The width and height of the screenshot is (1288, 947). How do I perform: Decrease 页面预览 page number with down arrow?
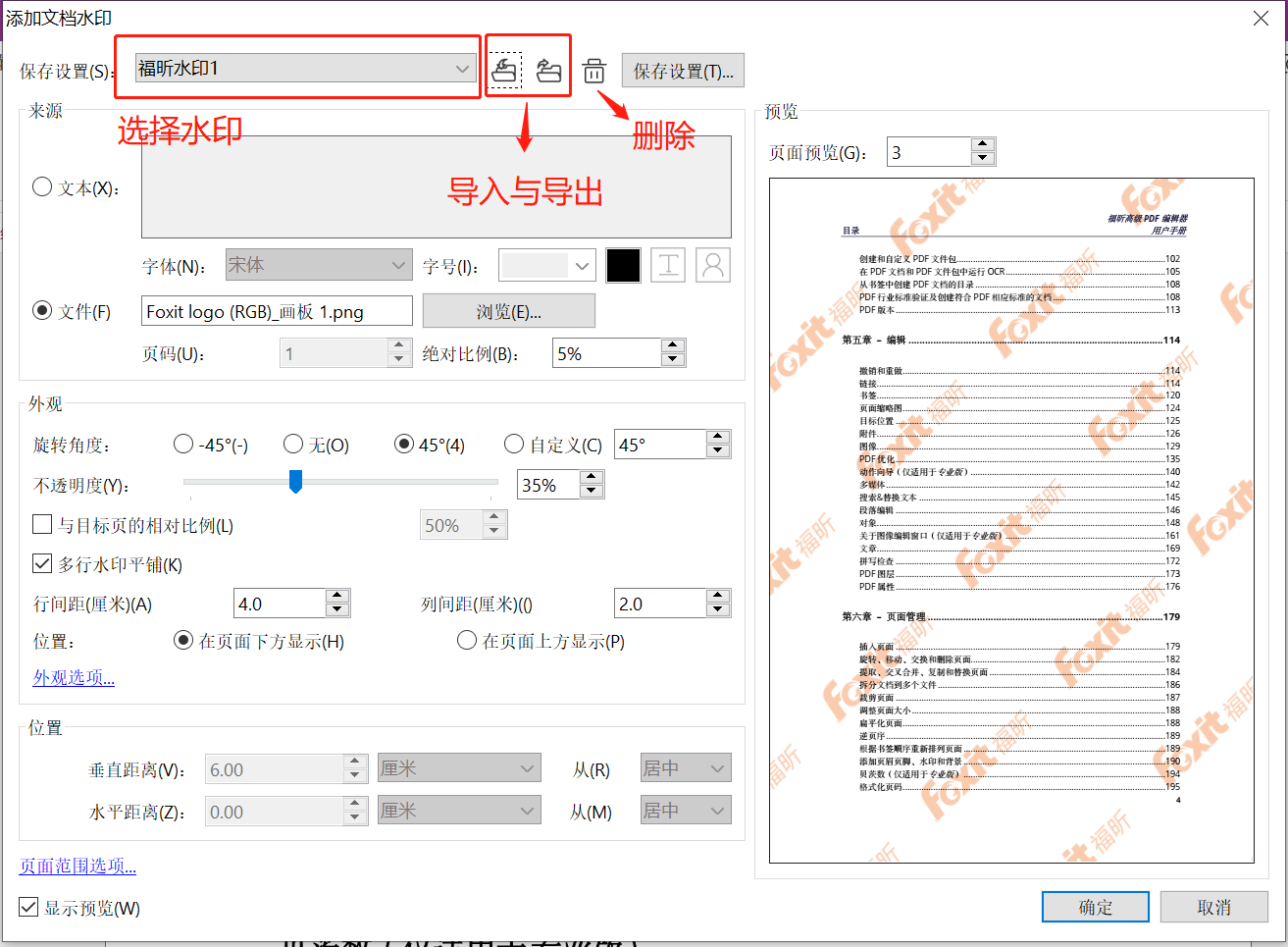tap(983, 158)
